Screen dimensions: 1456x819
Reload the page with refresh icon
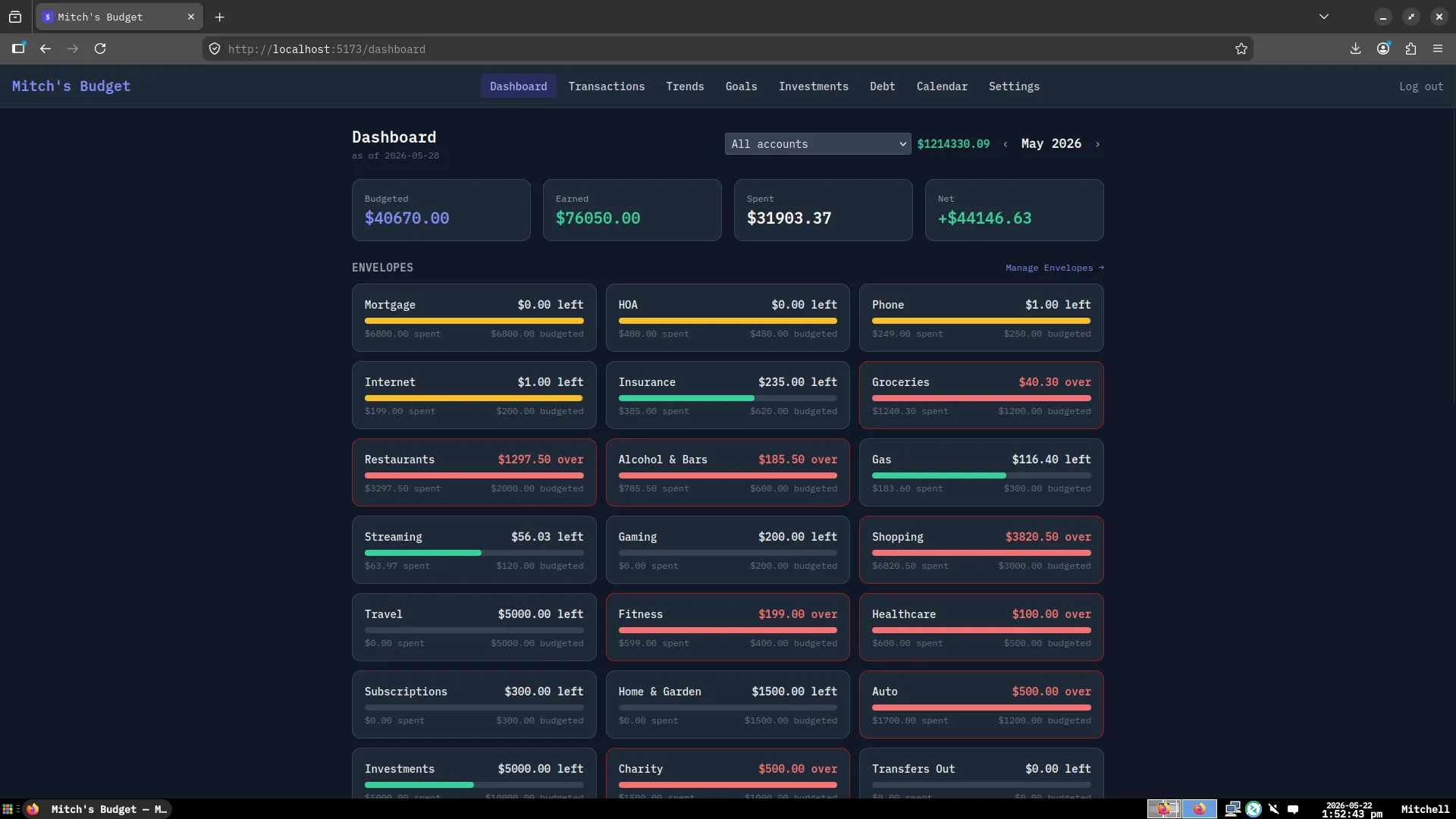[x=100, y=49]
